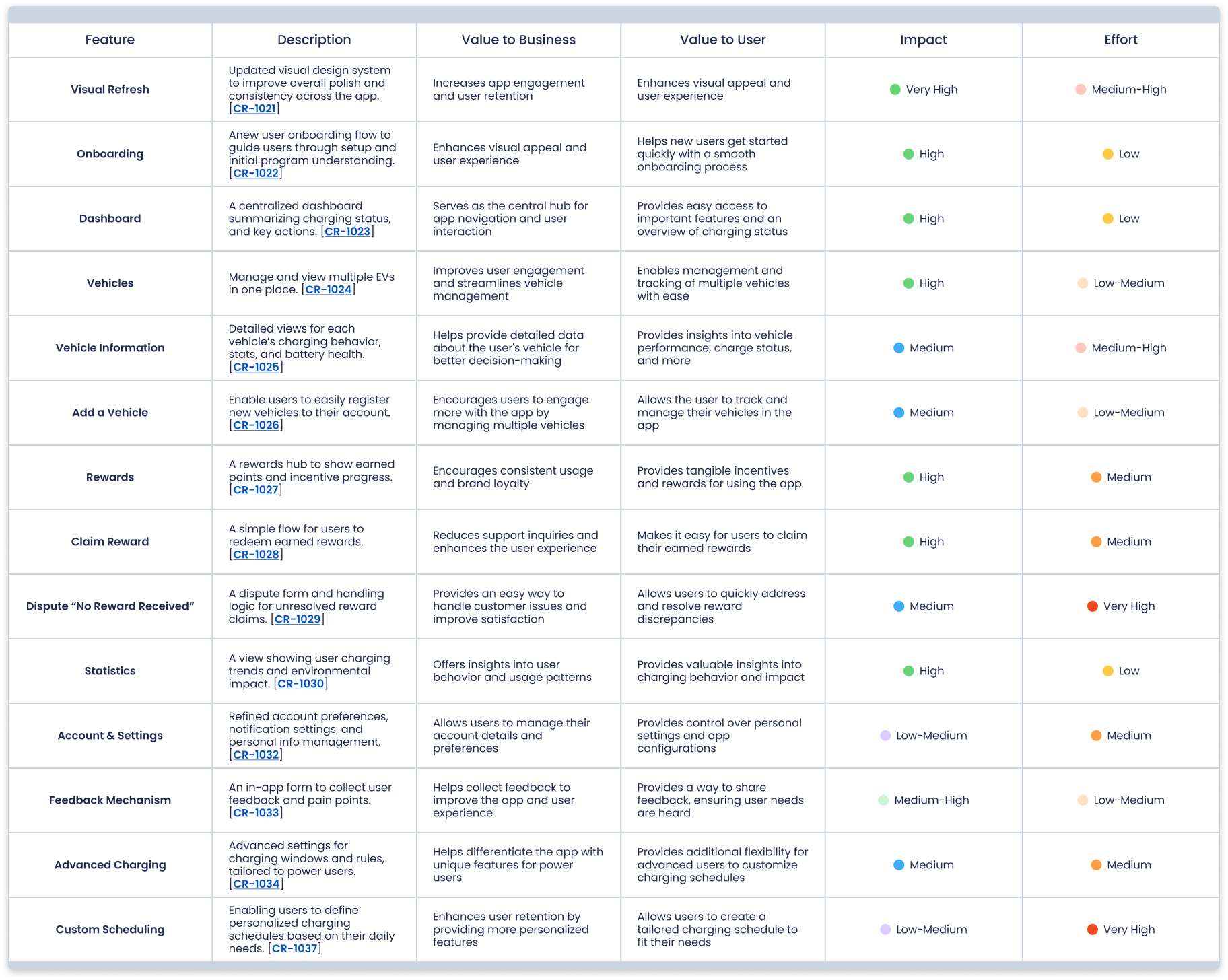The image size is (1228, 980).
Task: Click the purple impact dot for Account & Settings
Action: pos(885,736)
